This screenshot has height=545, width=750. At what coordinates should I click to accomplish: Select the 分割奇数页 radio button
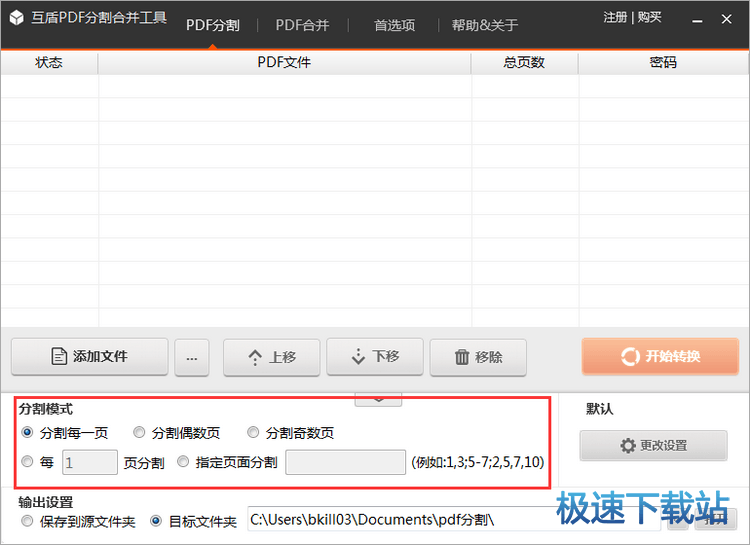pos(253,433)
